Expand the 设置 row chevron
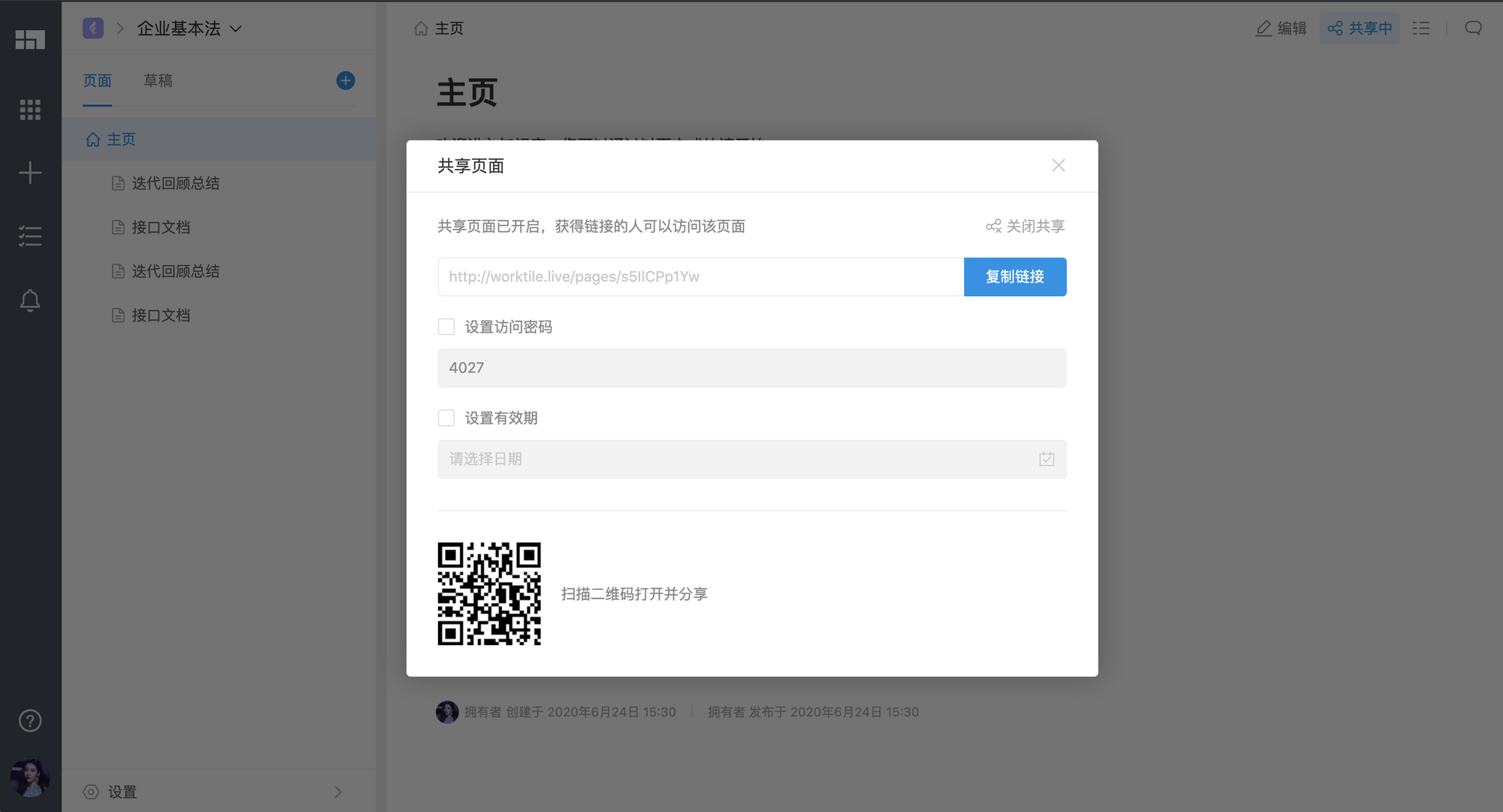1503x812 pixels. click(338, 792)
